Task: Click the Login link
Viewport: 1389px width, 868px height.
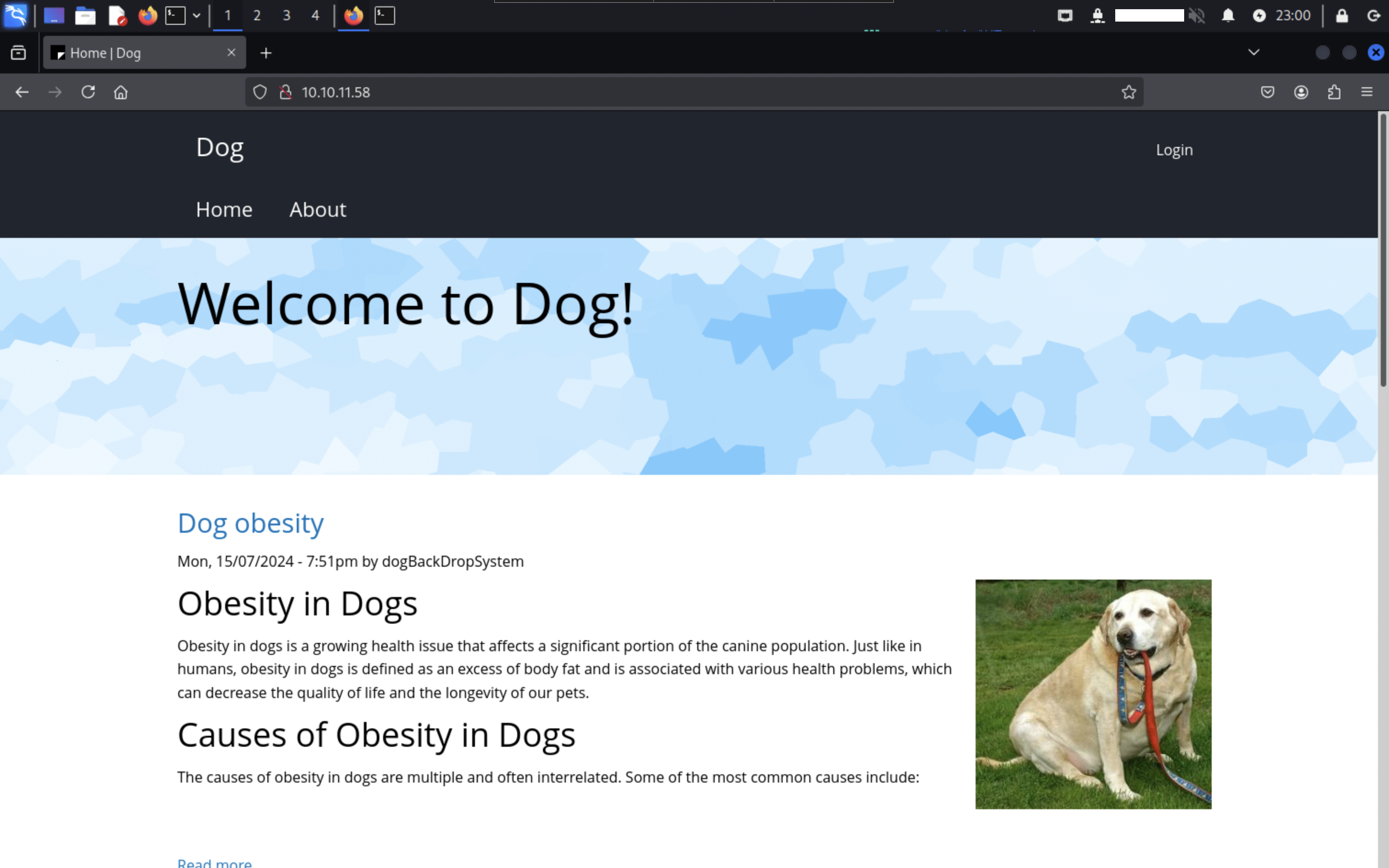Action: [x=1174, y=150]
